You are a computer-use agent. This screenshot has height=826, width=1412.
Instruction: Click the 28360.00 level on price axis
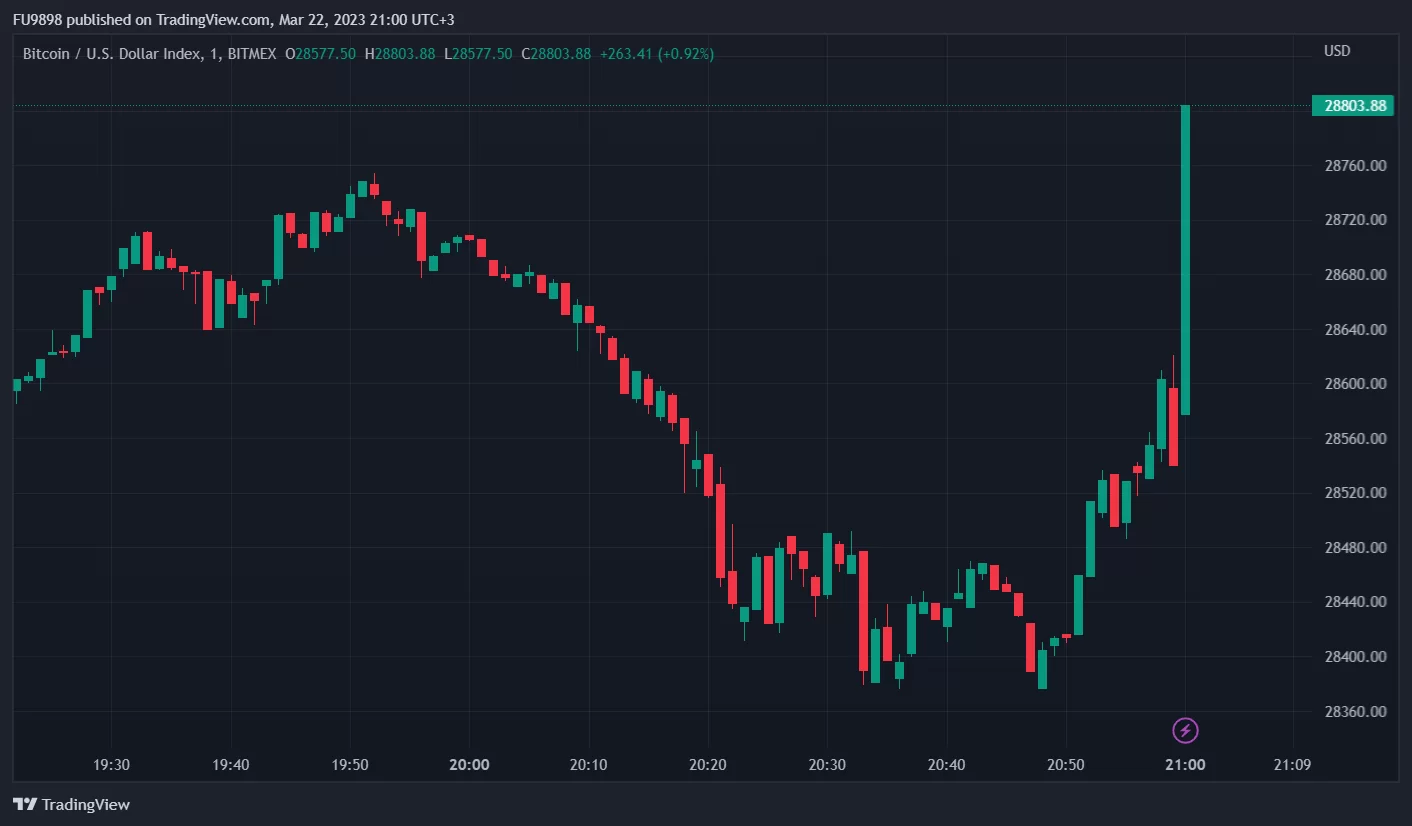[x=1355, y=712]
